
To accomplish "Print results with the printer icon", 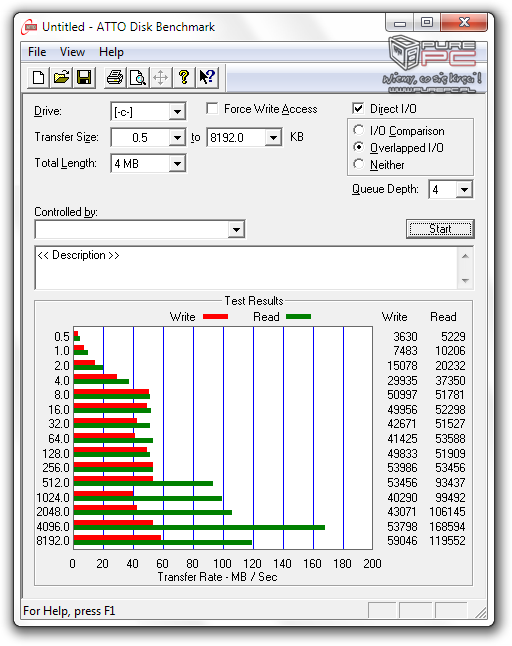I will 115,77.
